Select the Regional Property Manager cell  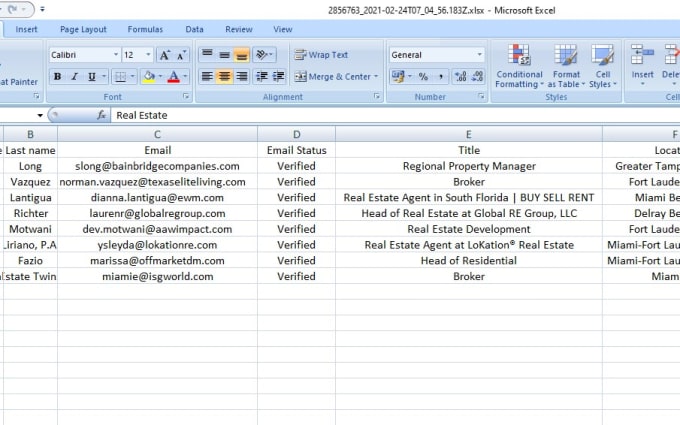tap(469, 166)
